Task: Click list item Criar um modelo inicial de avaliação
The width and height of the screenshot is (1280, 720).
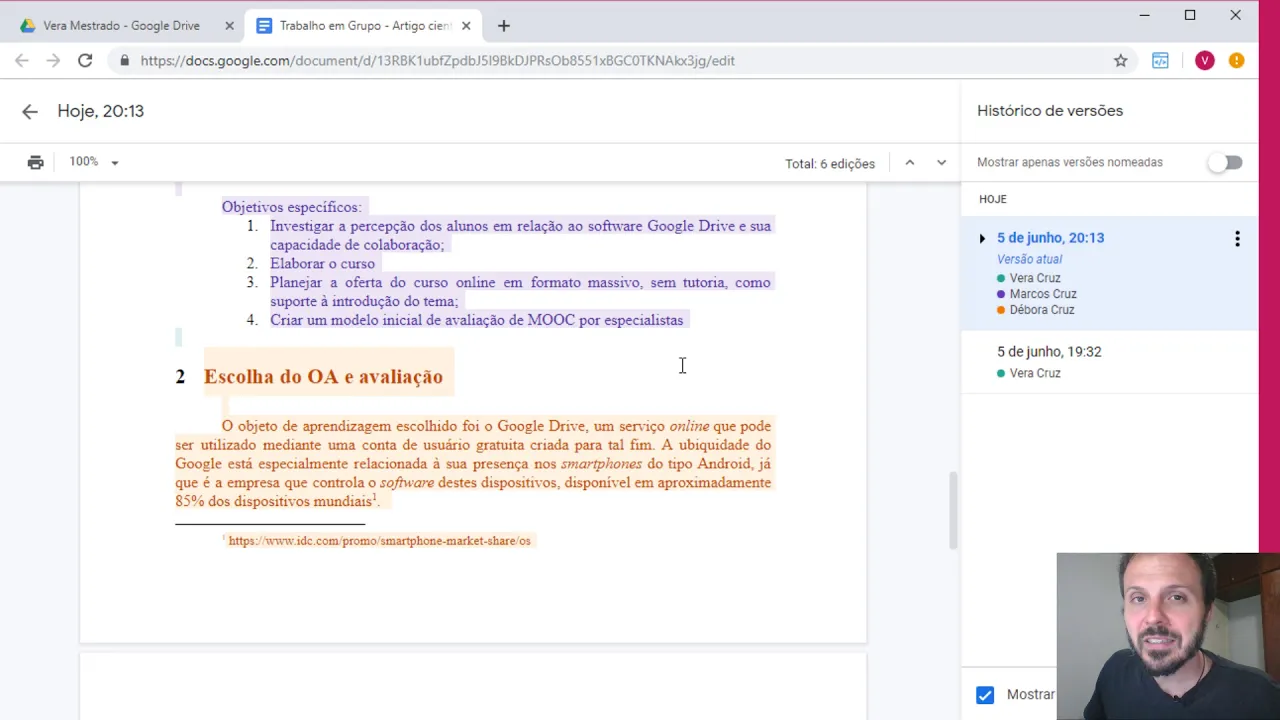Action: tap(476, 320)
